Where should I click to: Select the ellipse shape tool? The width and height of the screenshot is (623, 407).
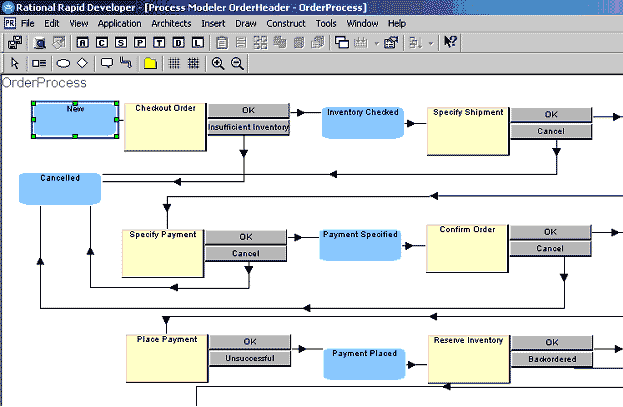click(x=62, y=63)
